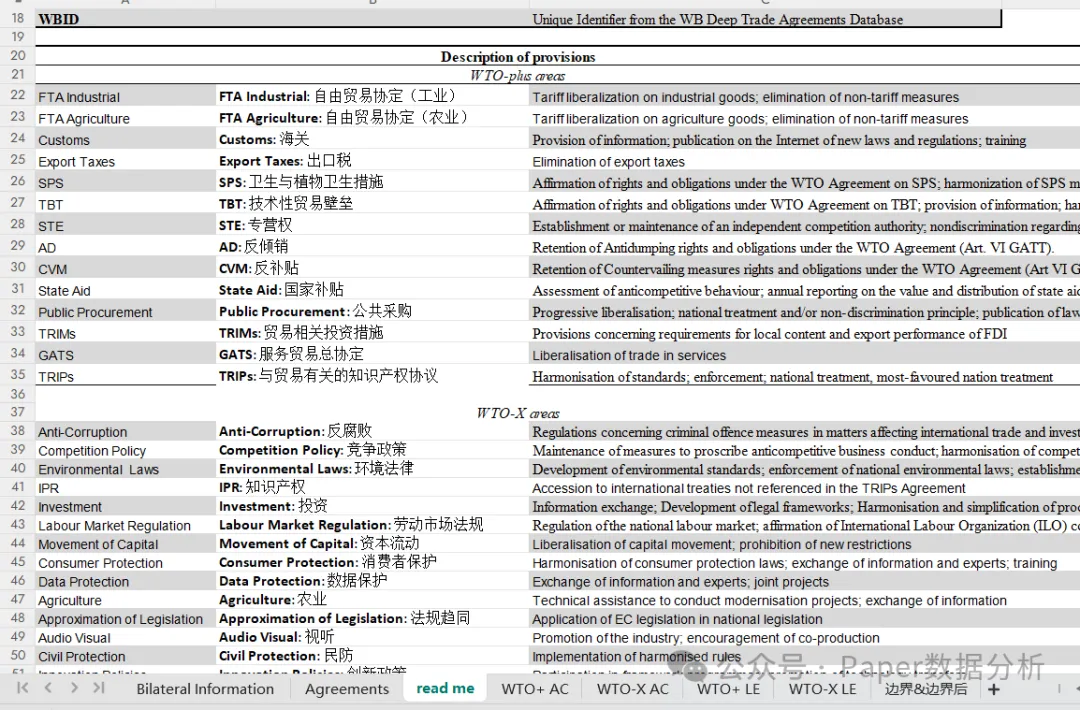Go to first sheet navigation arrow

coord(22,687)
